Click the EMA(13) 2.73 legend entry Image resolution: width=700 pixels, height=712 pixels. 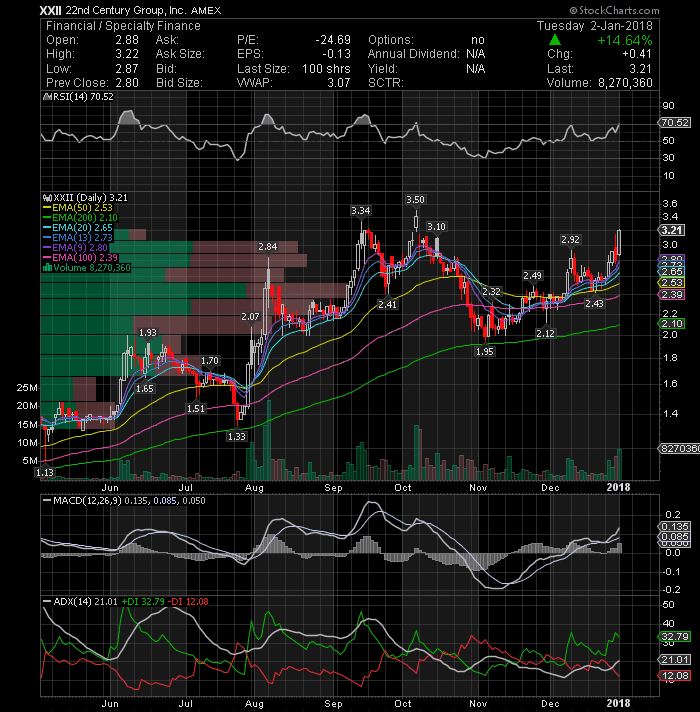click(82, 238)
